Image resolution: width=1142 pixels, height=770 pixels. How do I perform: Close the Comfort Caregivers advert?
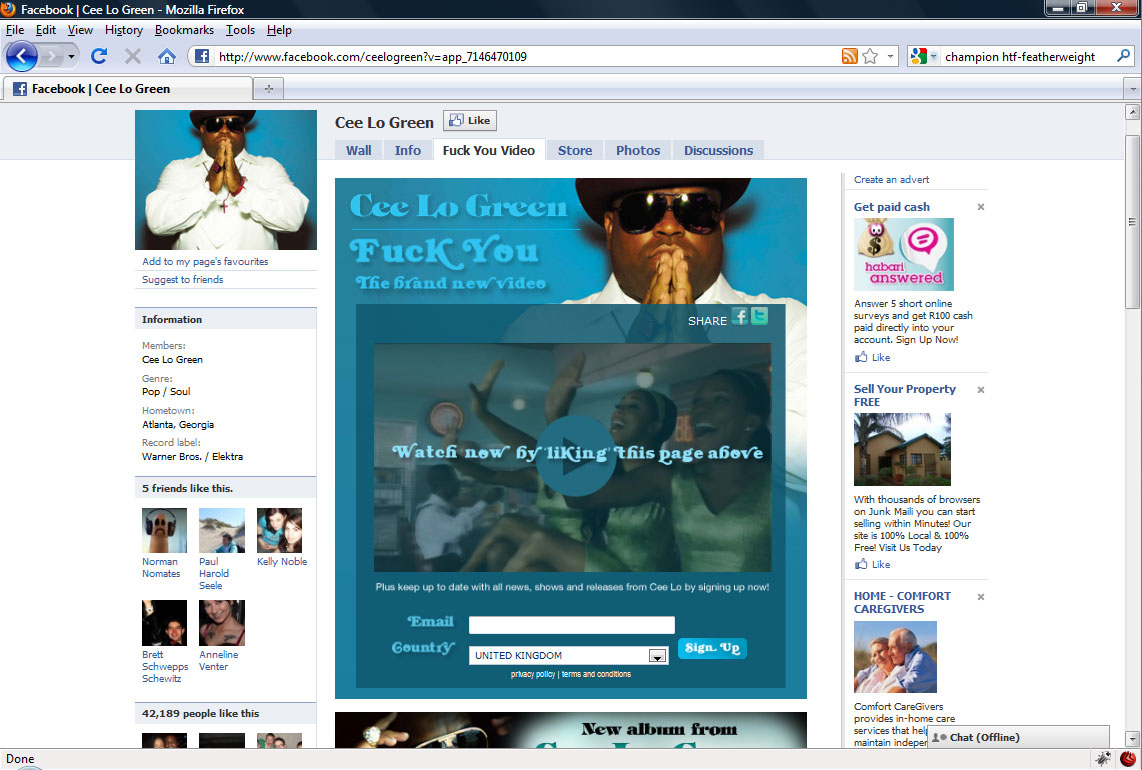click(980, 597)
